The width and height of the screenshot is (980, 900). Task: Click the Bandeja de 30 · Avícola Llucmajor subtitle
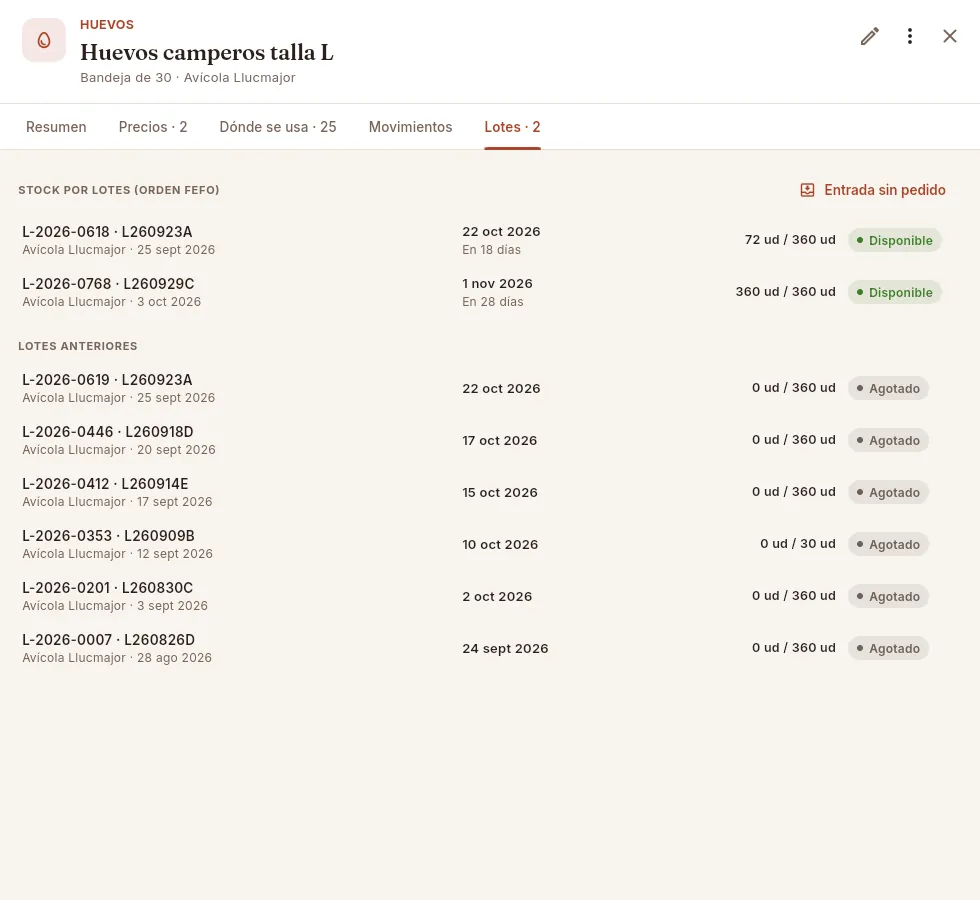click(188, 78)
